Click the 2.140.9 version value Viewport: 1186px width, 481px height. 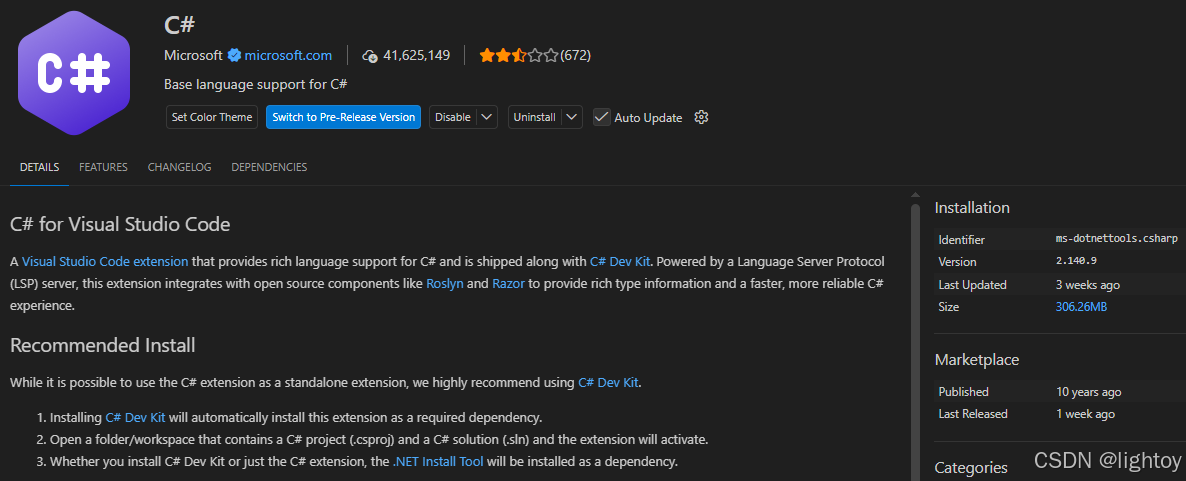pos(1076,262)
